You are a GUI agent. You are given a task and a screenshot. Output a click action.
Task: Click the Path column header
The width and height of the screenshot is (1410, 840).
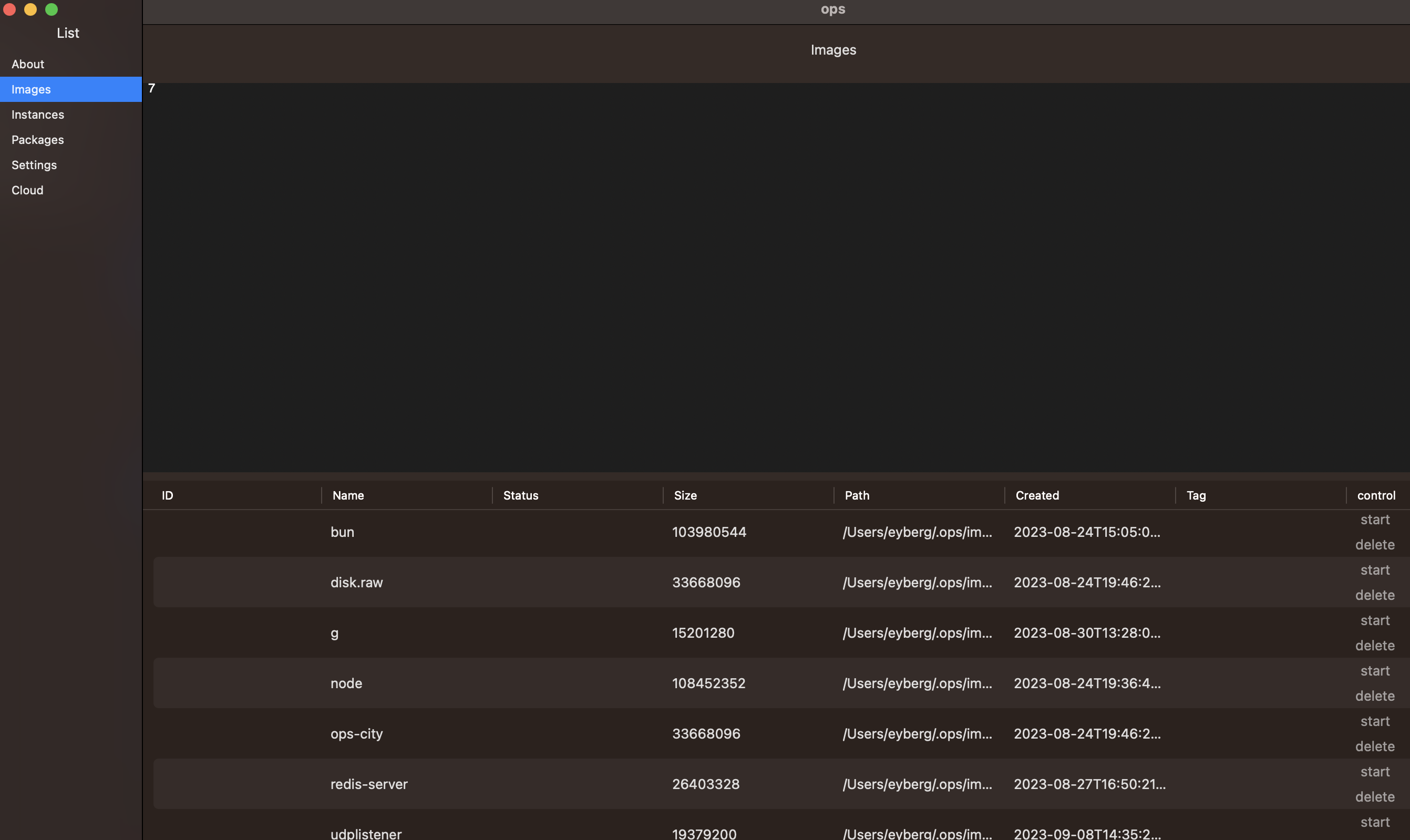[x=857, y=495]
